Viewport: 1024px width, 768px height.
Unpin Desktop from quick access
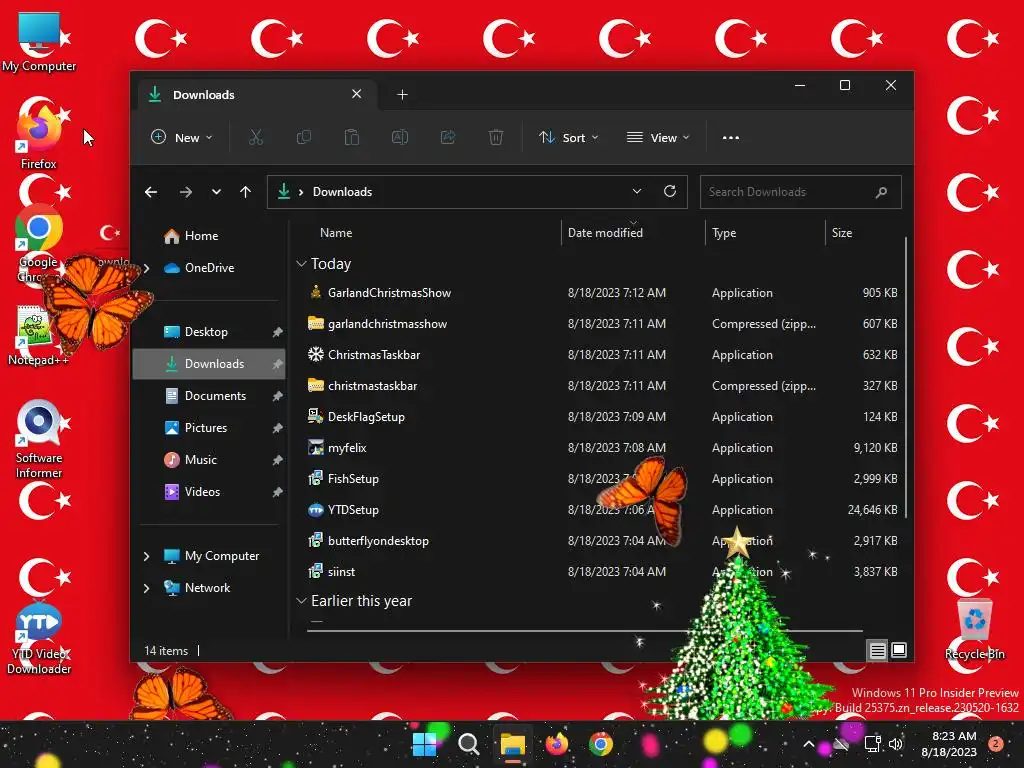(278, 332)
